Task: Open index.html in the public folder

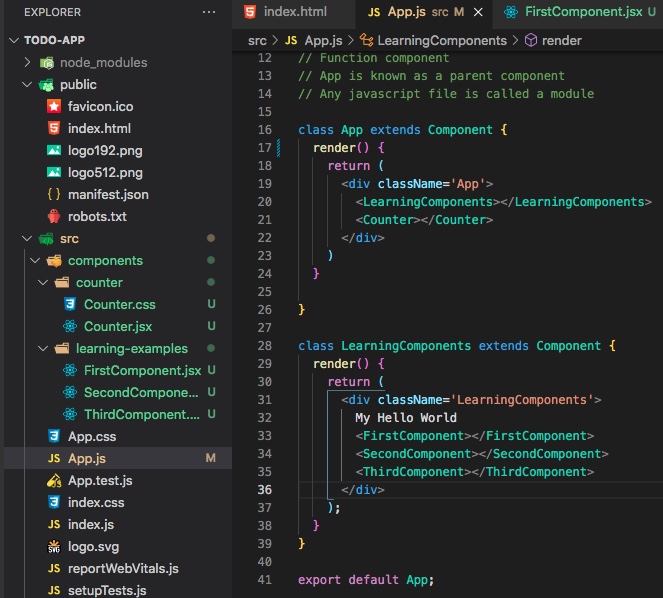Action: click(x=99, y=128)
